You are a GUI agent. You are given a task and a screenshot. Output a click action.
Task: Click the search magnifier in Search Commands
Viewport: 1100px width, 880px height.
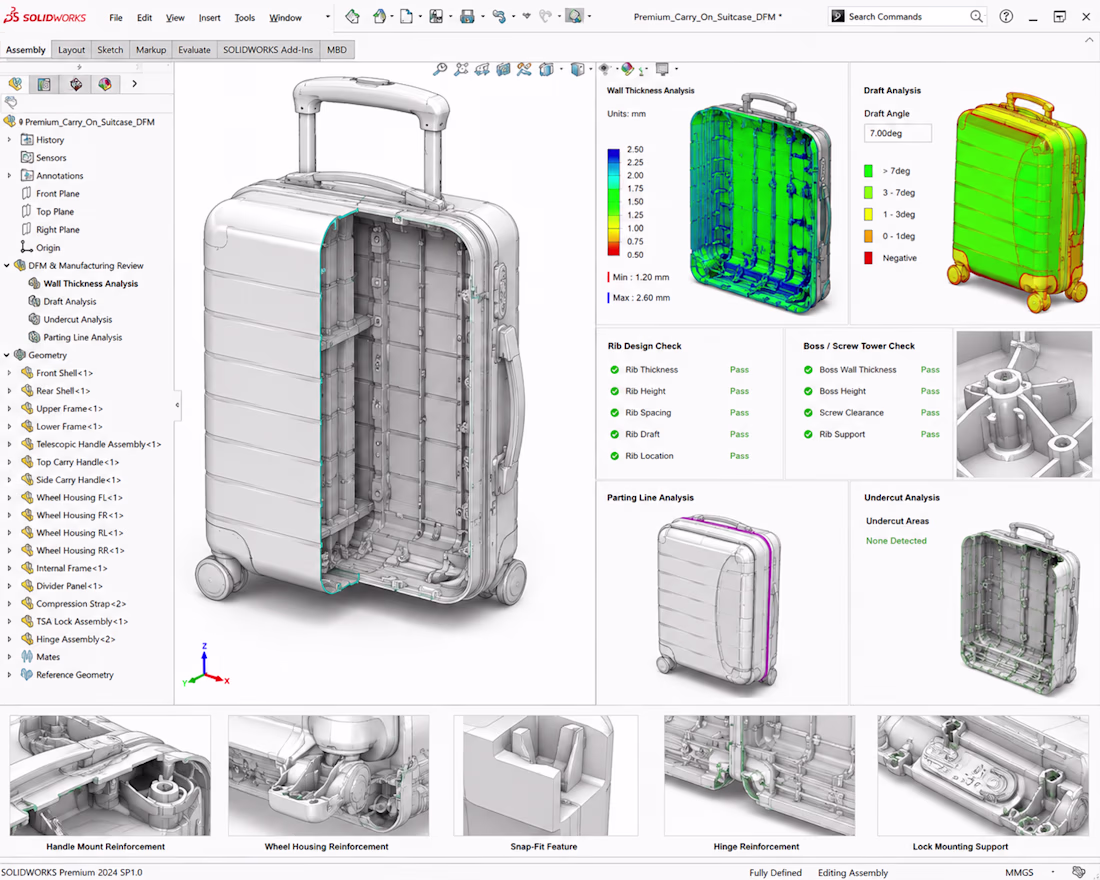tap(976, 16)
